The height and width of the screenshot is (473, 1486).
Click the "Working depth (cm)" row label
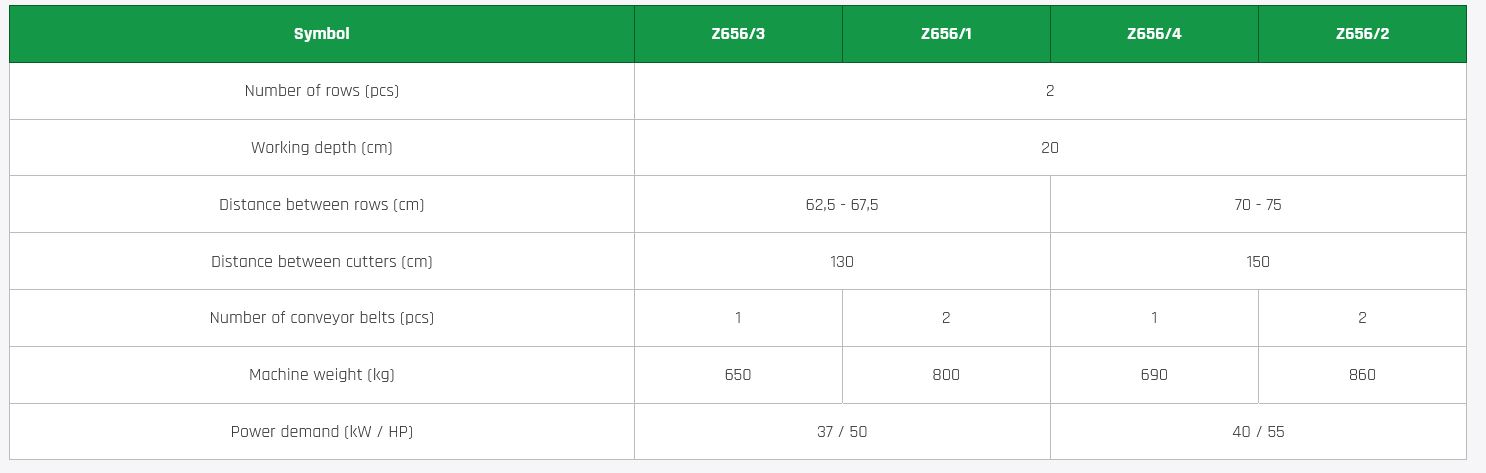coord(321,148)
